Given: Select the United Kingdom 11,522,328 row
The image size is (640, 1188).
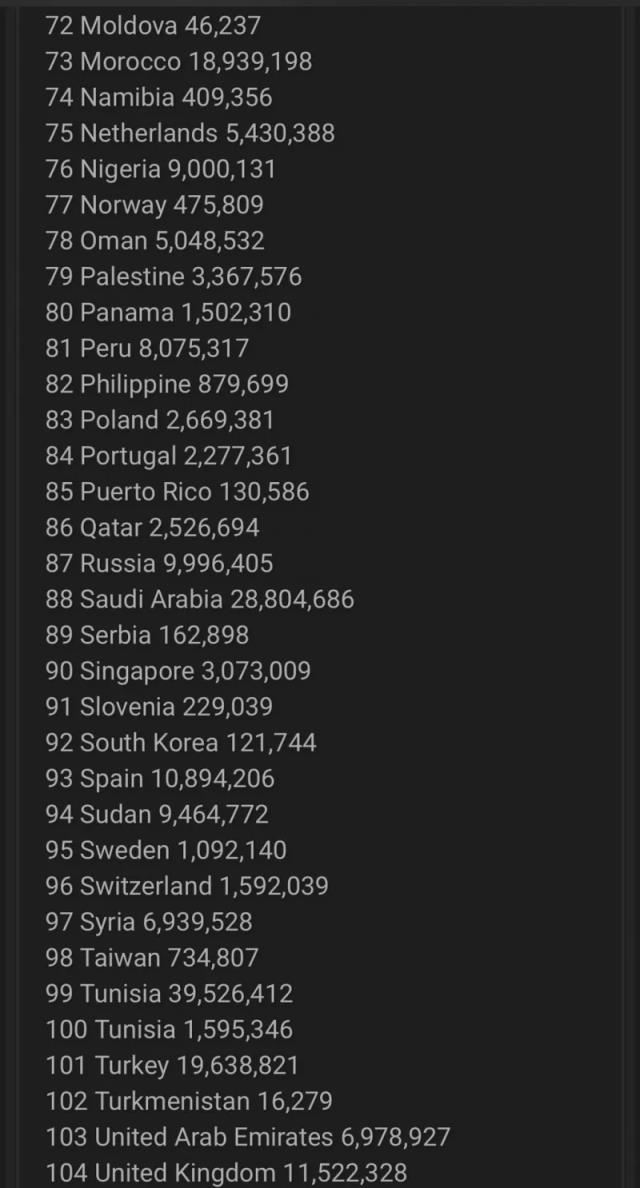Looking at the screenshot, I should click(x=226, y=1174).
